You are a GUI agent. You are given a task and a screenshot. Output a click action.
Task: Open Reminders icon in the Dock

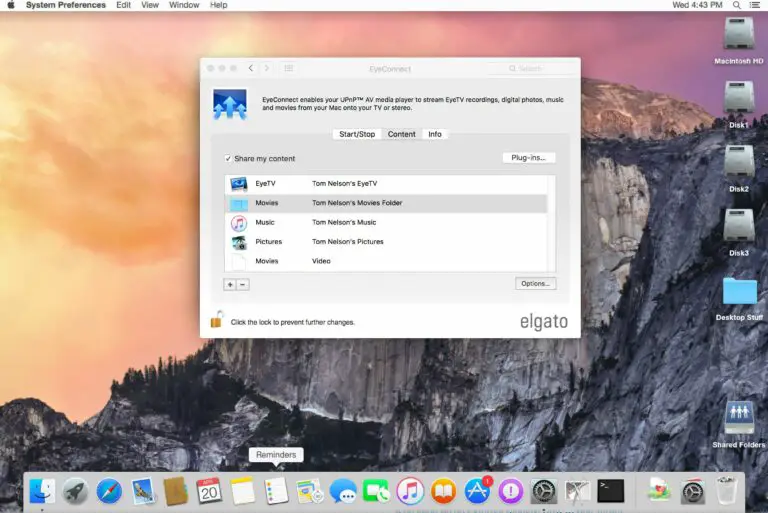[276, 491]
